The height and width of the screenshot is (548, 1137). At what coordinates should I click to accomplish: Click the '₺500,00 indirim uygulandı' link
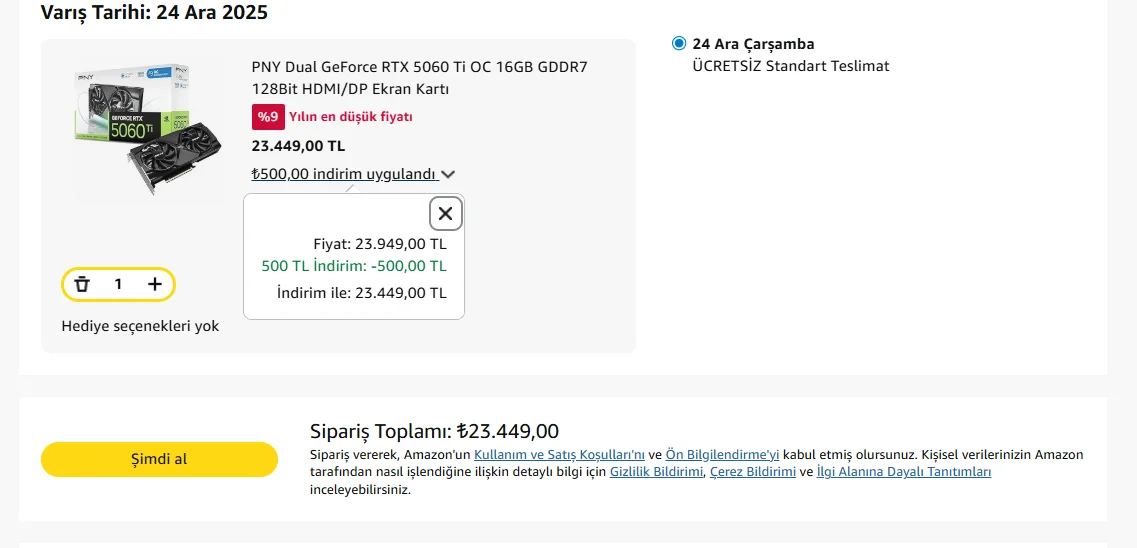pos(344,174)
